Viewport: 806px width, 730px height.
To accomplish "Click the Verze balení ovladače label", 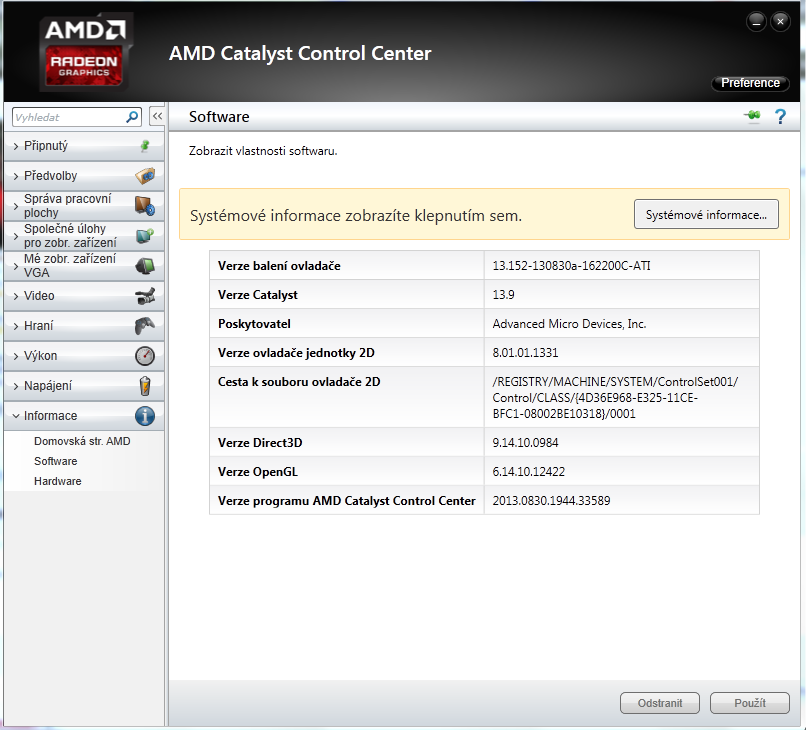I will [279, 266].
